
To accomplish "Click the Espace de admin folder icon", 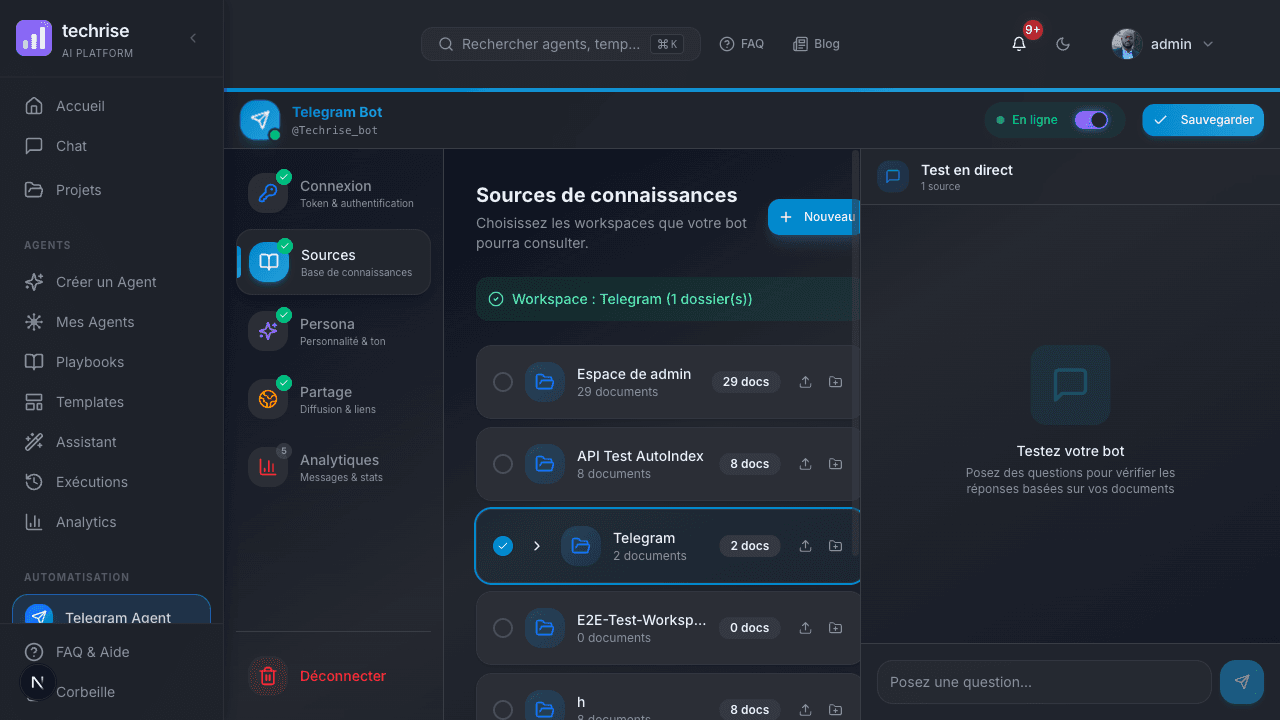I will [x=545, y=382].
